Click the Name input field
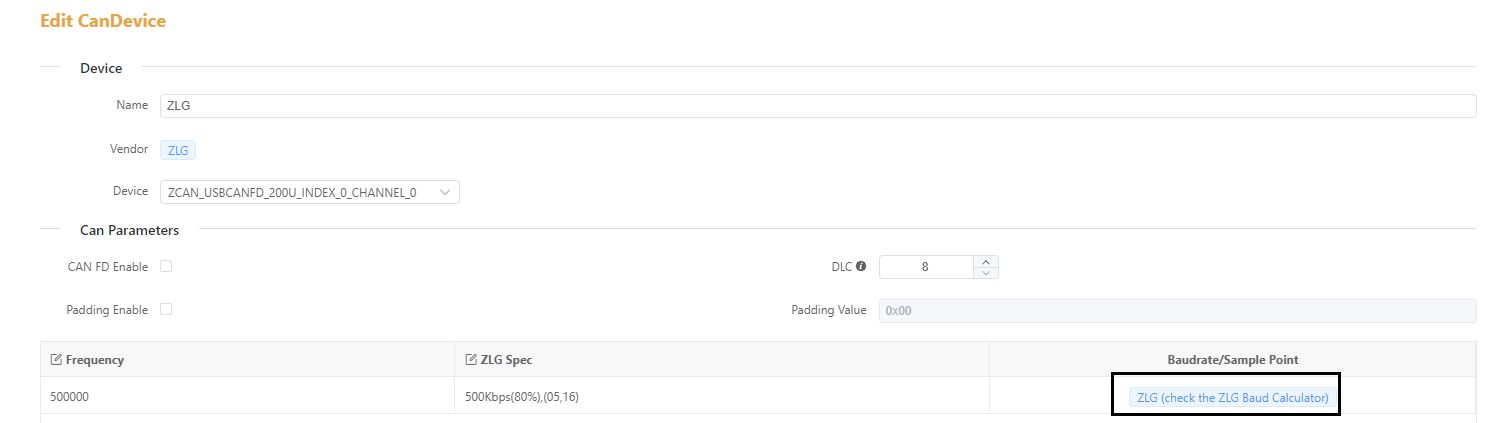This screenshot has width=1487, height=423. click(x=818, y=106)
